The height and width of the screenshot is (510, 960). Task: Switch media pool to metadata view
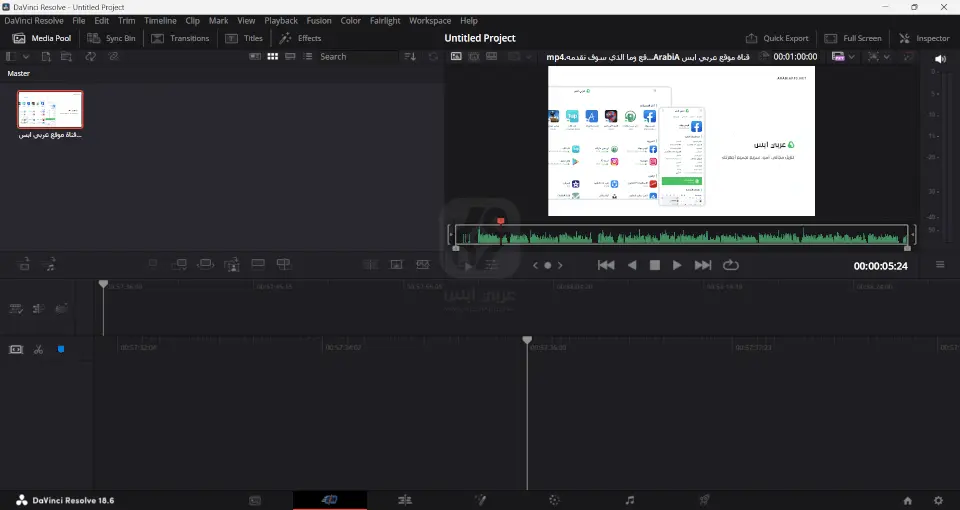pyautogui.click(x=255, y=56)
